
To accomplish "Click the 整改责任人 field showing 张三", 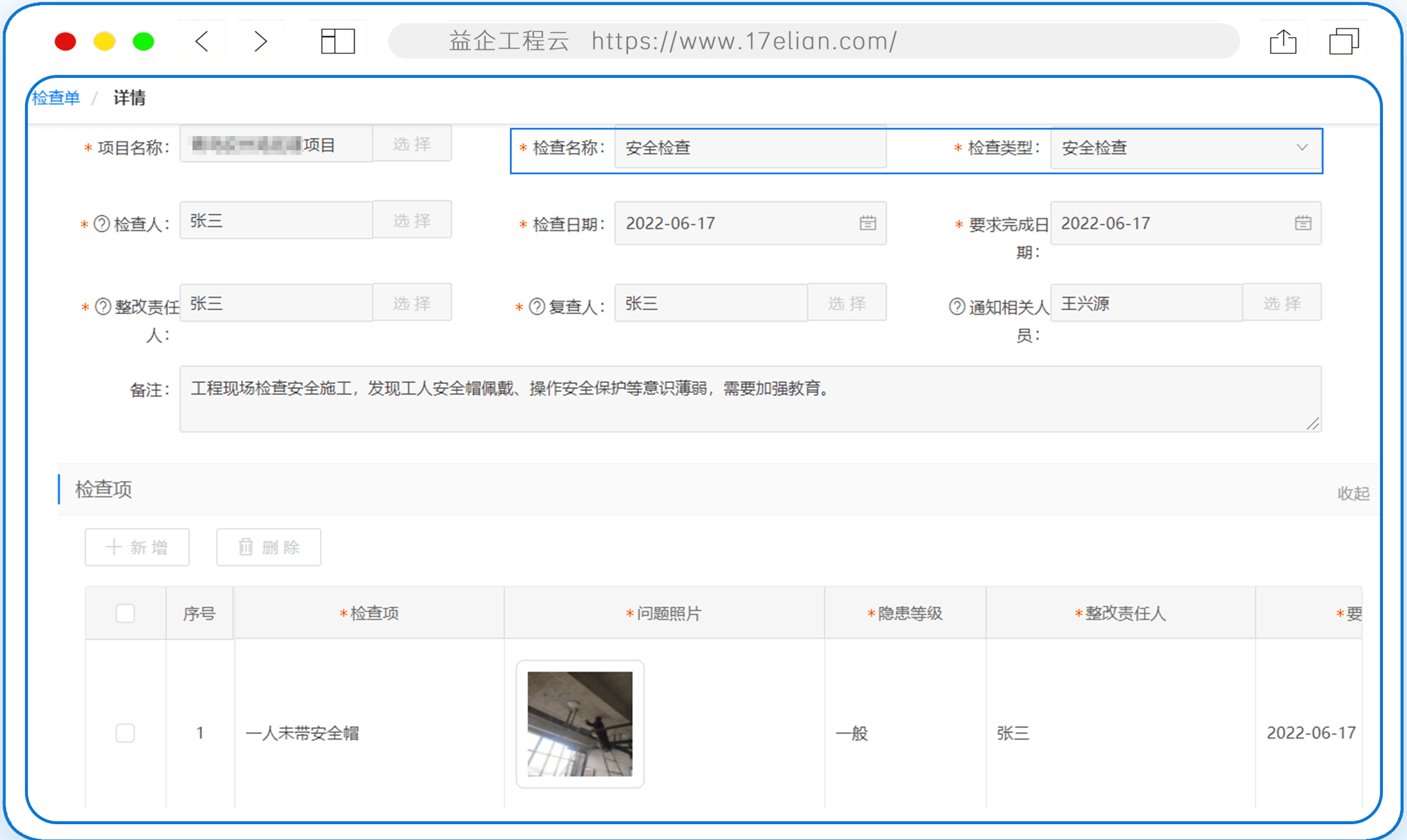I will 276,303.
